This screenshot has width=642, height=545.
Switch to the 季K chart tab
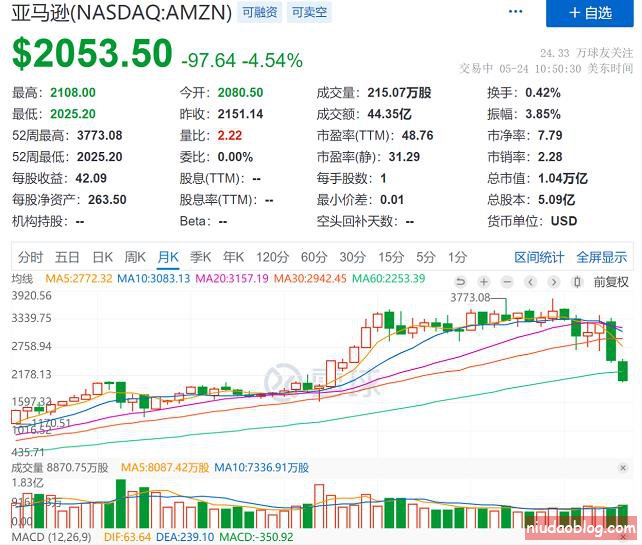pos(201,257)
